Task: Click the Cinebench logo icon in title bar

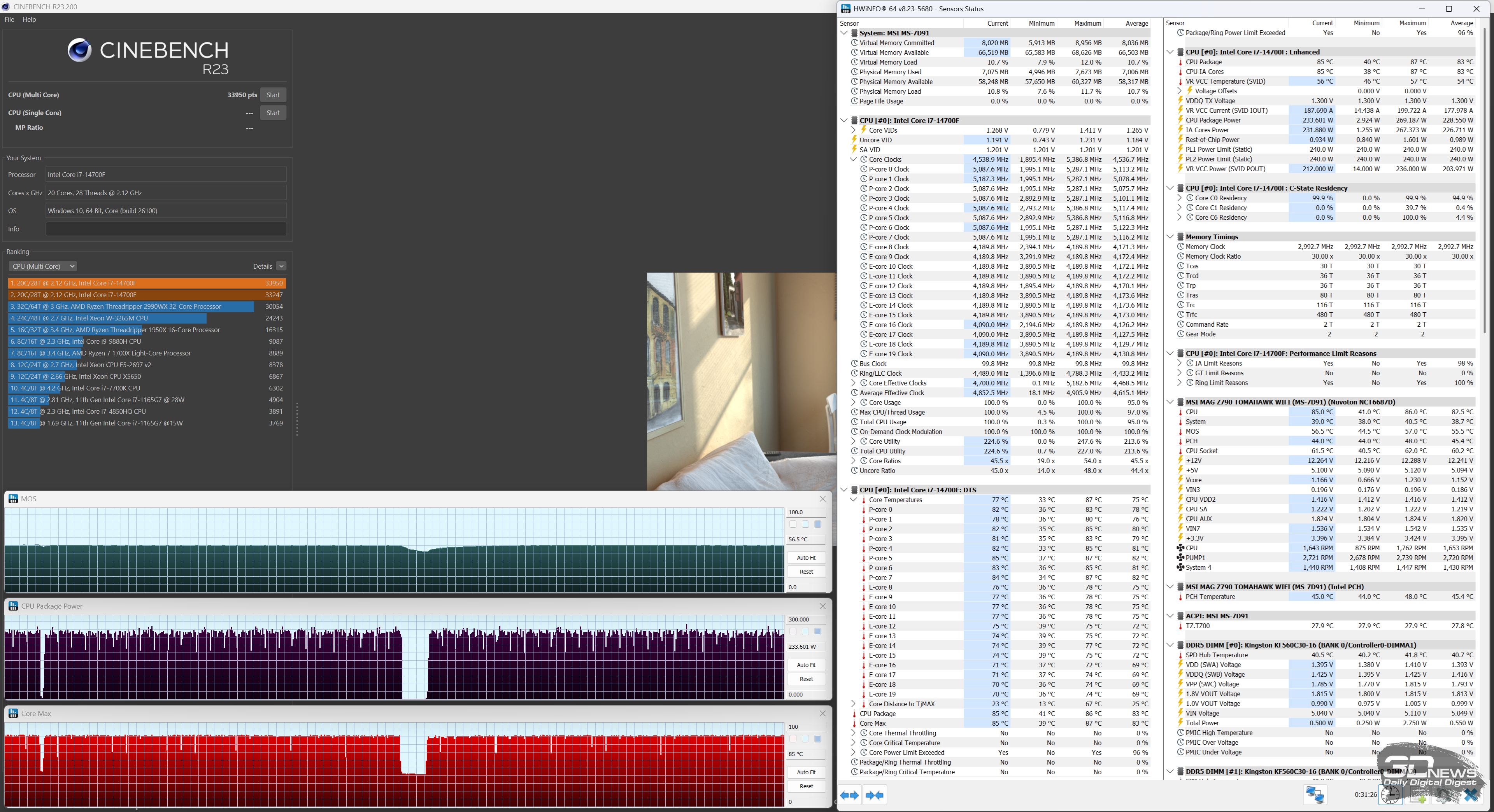Action: coord(6,7)
